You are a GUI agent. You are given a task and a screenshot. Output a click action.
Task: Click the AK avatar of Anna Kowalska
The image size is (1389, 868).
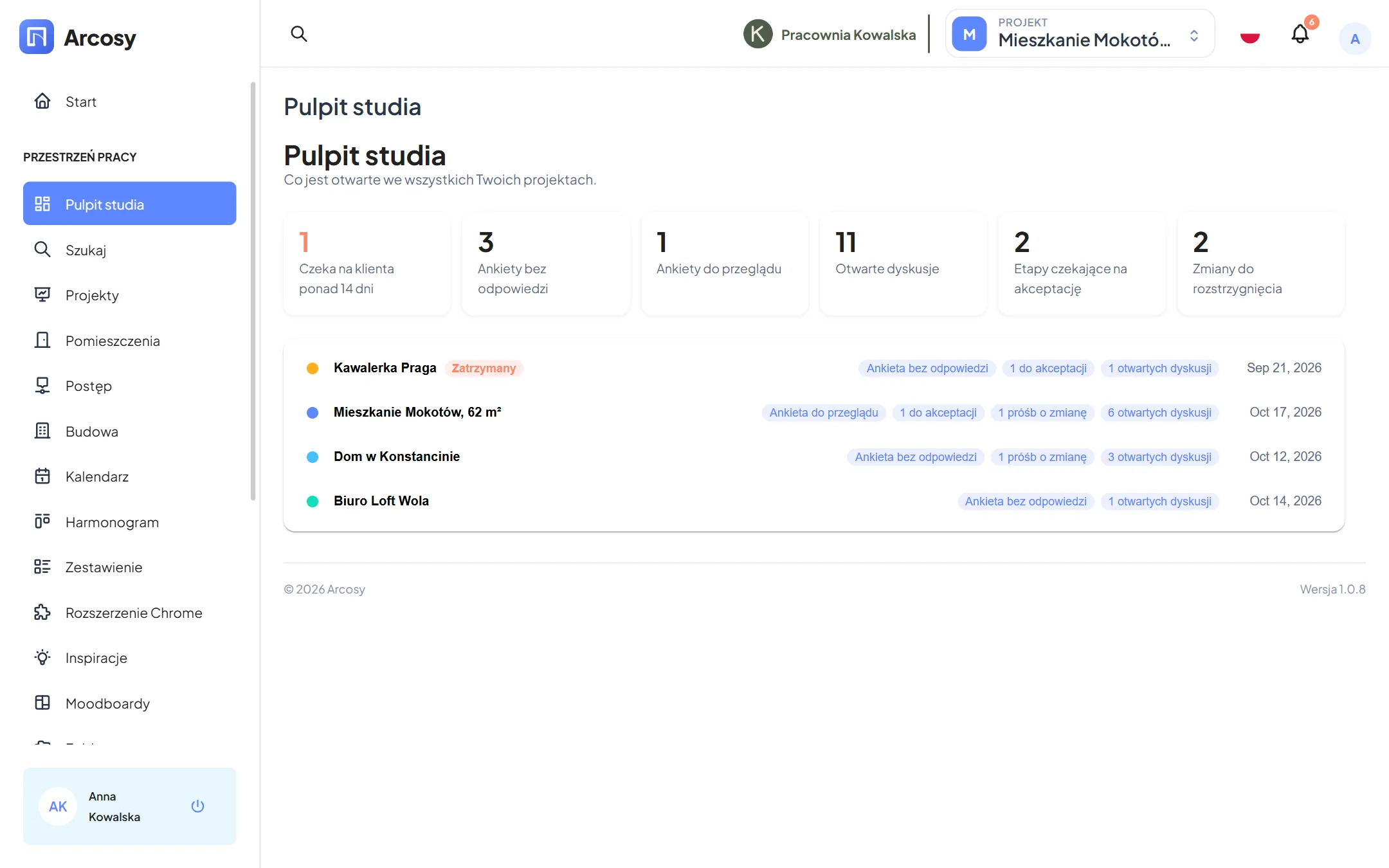pos(58,806)
